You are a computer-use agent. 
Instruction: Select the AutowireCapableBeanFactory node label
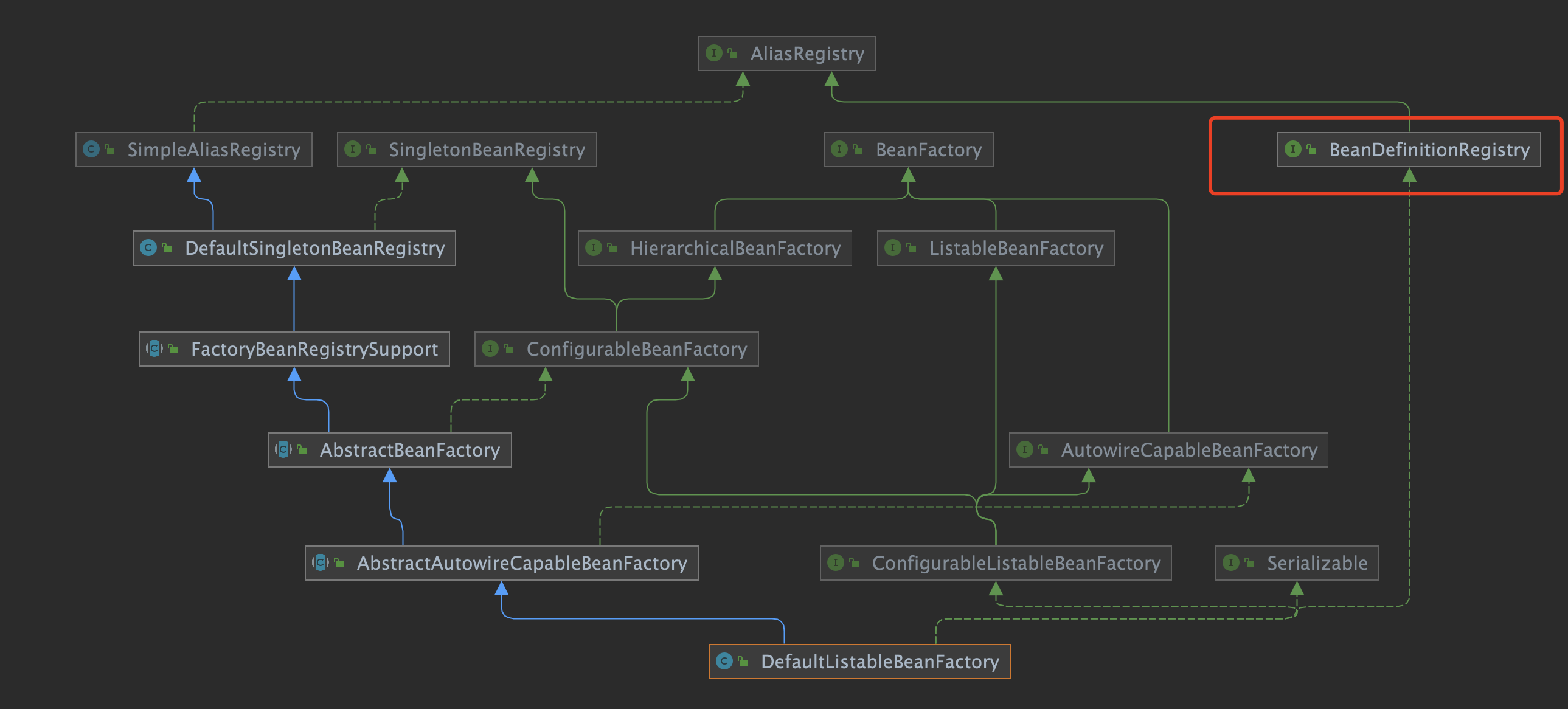(x=1190, y=451)
